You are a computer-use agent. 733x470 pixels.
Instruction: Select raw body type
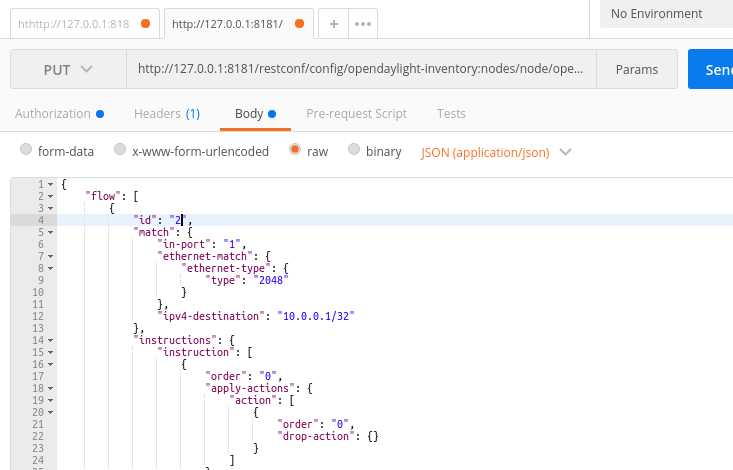[x=295, y=150]
